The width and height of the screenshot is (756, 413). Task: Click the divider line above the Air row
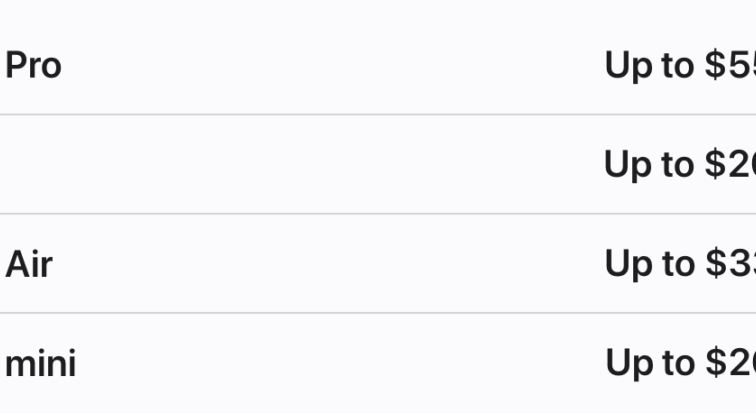tap(378, 214)
